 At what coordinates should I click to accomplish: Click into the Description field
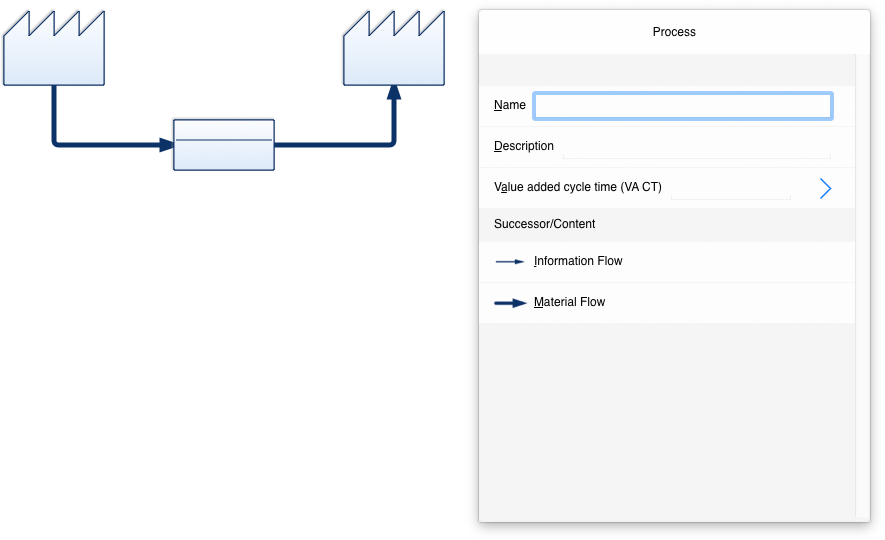pos(696,147)
